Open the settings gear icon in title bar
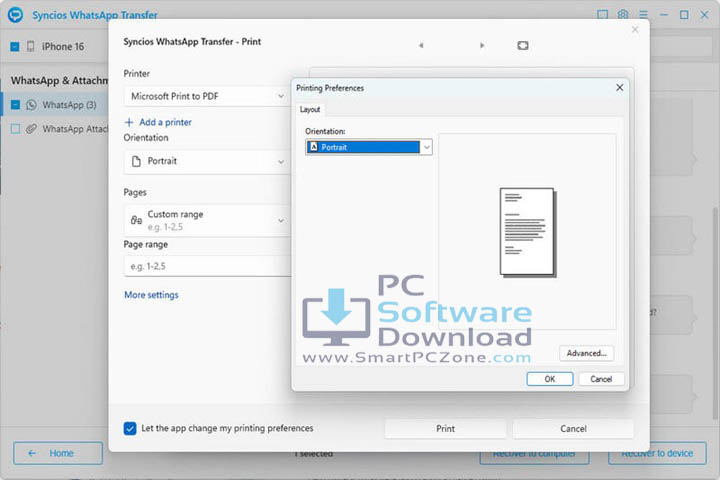 (623, 15)
